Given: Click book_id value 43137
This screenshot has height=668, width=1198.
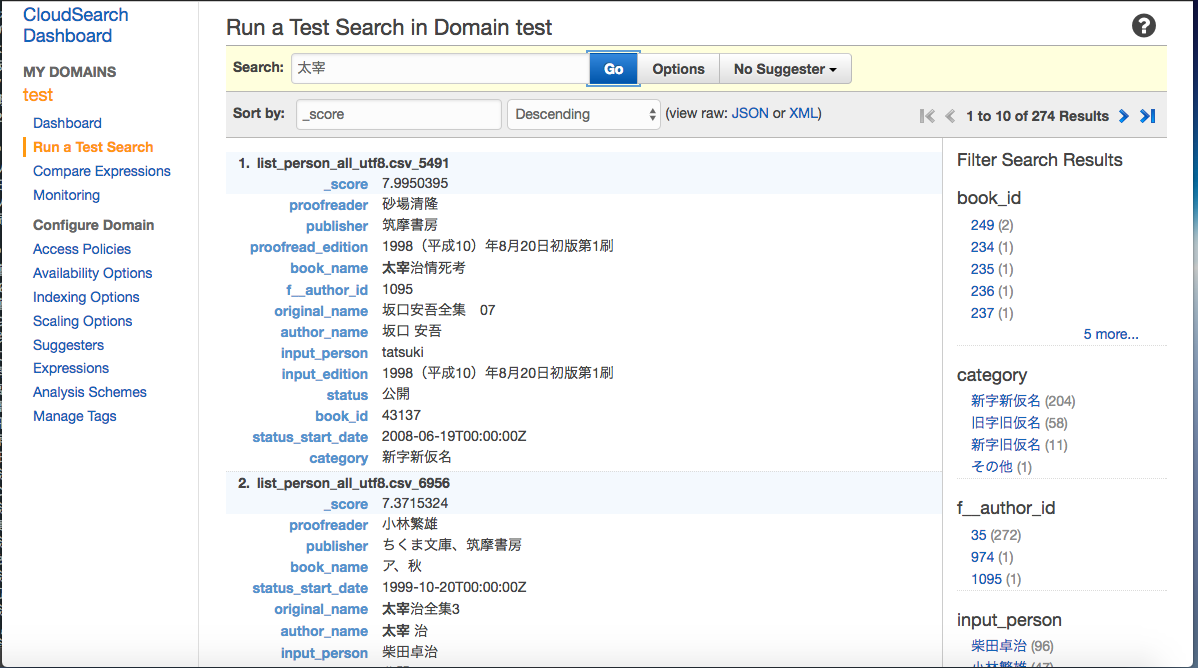Looking at the screenshot, I should coord(401,415).
